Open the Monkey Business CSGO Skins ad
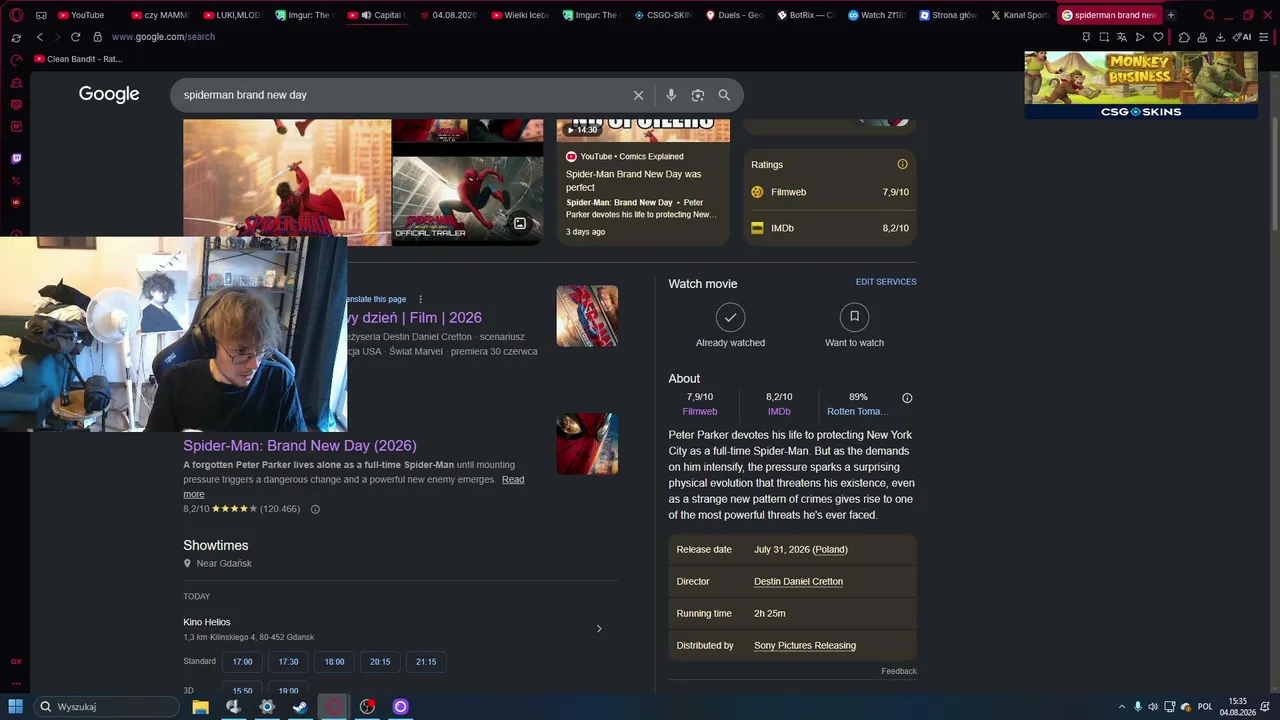Viewport: 1280px width, 720px height. [1141, 85]
